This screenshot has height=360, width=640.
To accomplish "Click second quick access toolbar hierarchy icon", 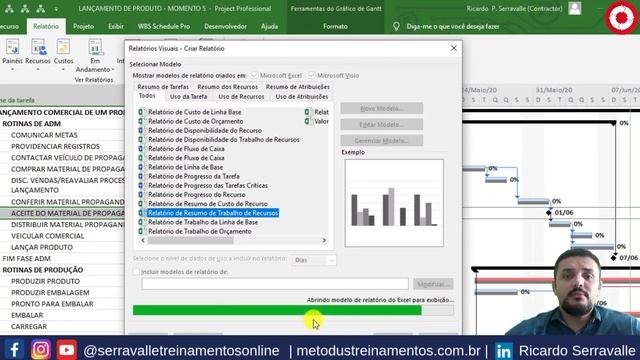I will [x=25, y=9].
